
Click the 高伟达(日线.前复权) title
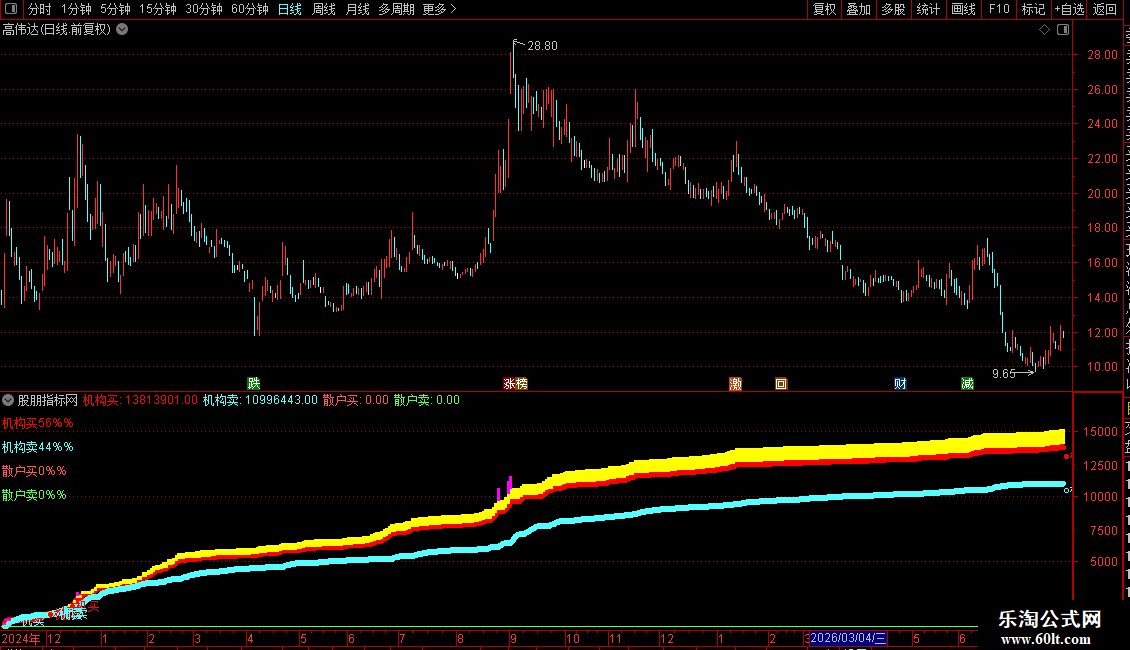[x=57, y=30]
